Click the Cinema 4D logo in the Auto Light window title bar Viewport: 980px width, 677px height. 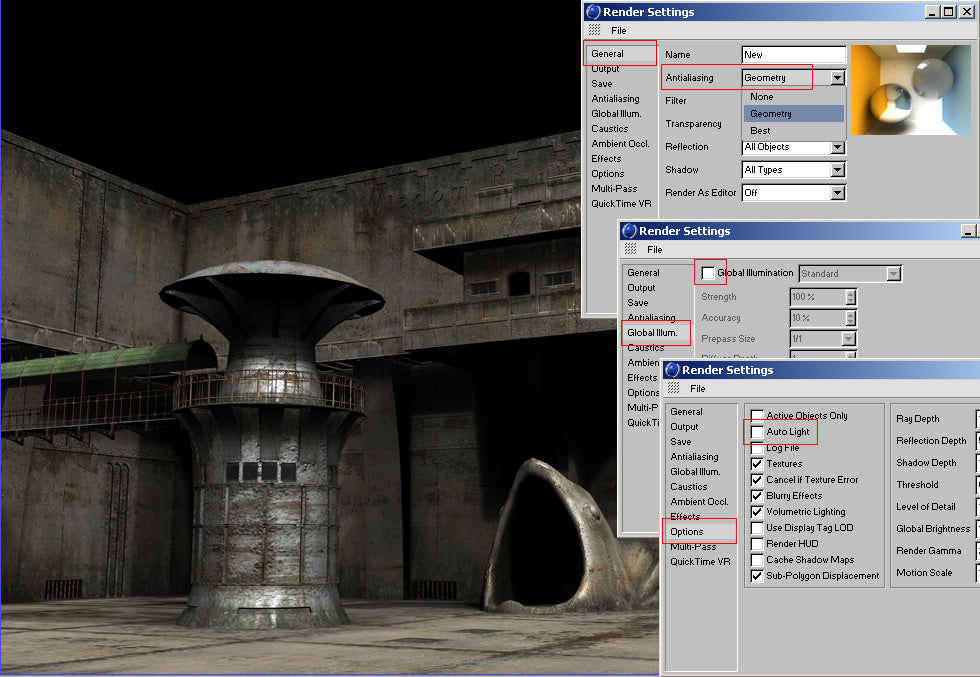click(x=672, y=370)
